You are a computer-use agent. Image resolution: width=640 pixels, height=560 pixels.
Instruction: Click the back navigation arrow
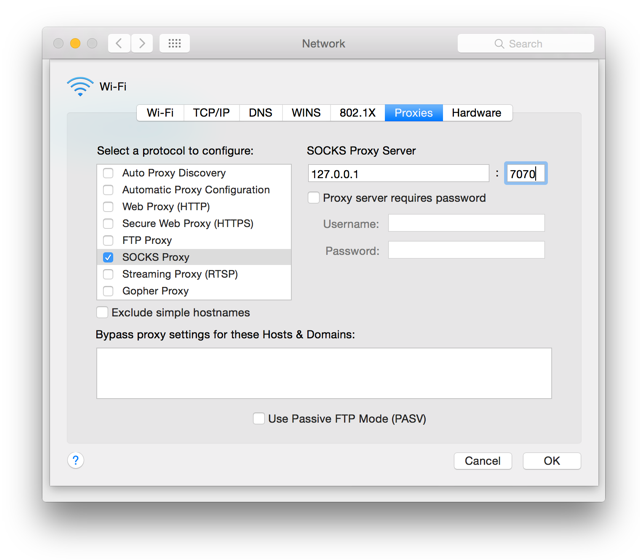pos(119,44)
